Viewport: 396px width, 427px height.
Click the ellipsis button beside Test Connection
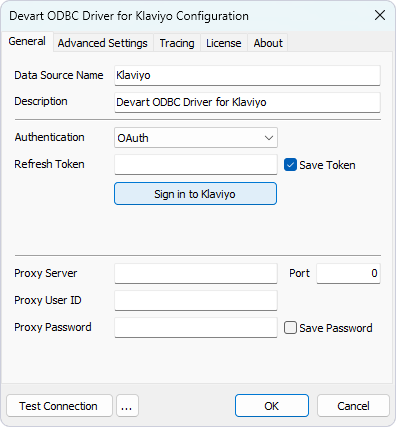(127, 406)
